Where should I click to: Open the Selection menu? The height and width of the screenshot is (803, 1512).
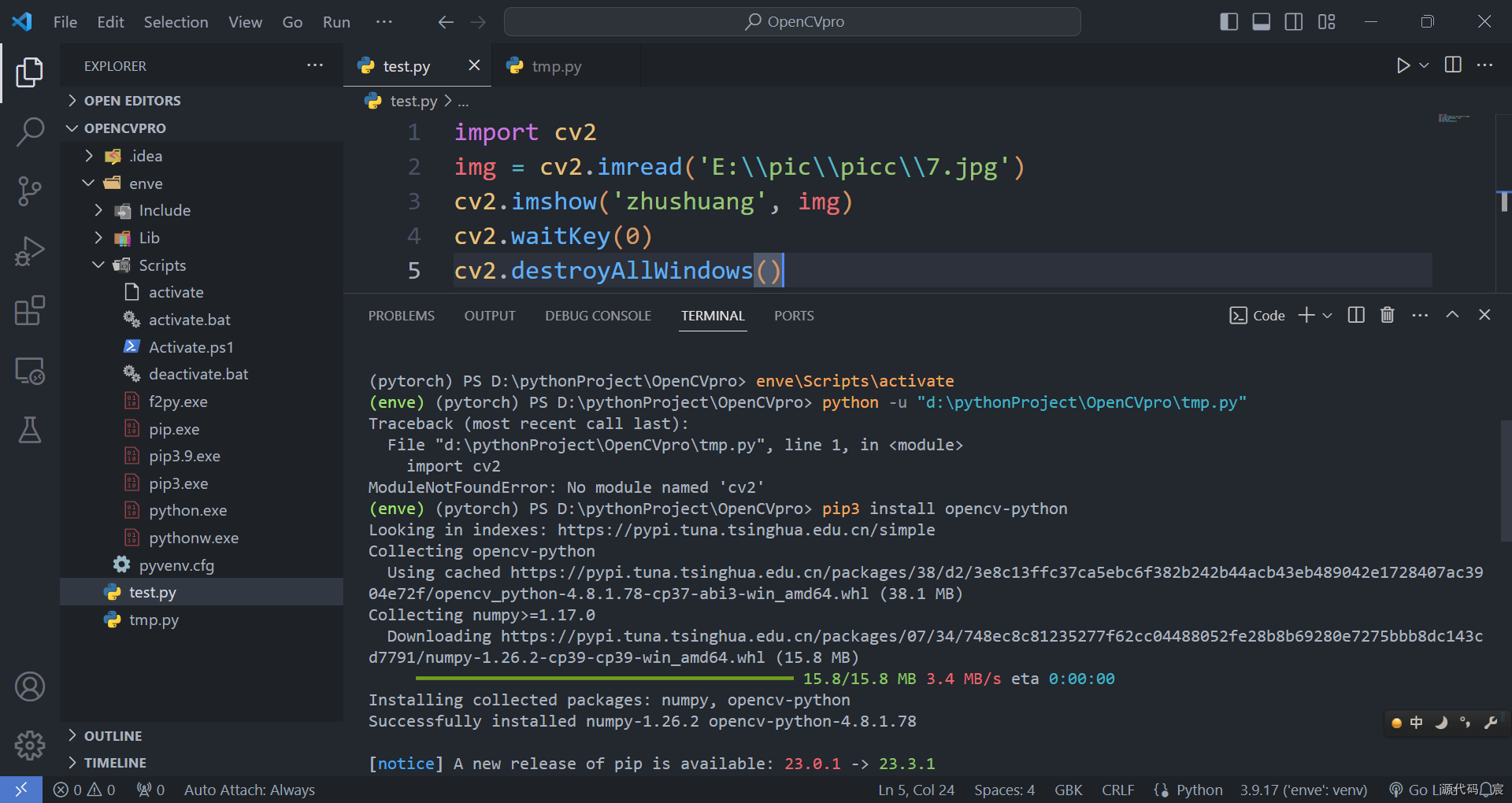pyautogui.click(x=176, y=22)
